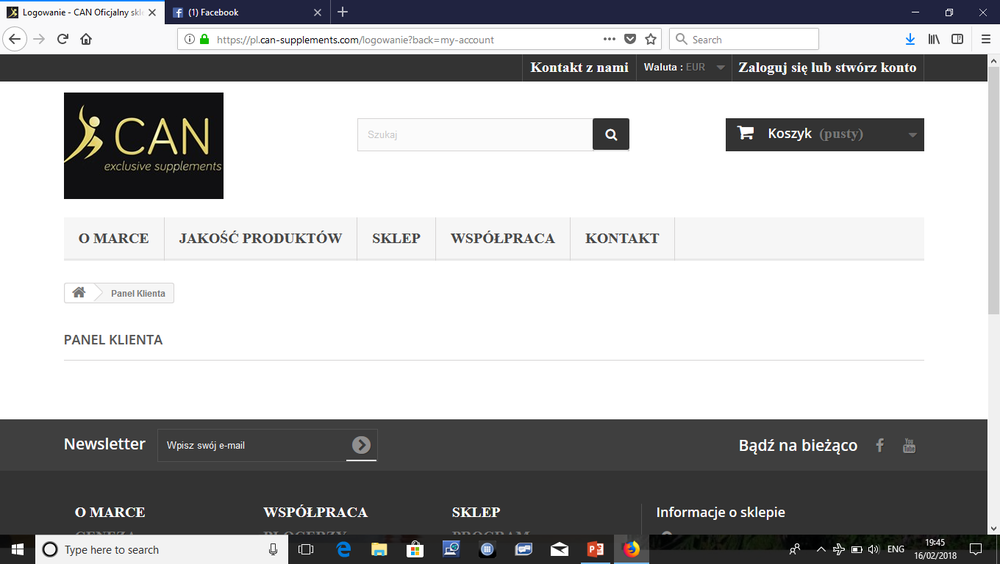Focus the Firefox Search box

click(x=744, y=40)
